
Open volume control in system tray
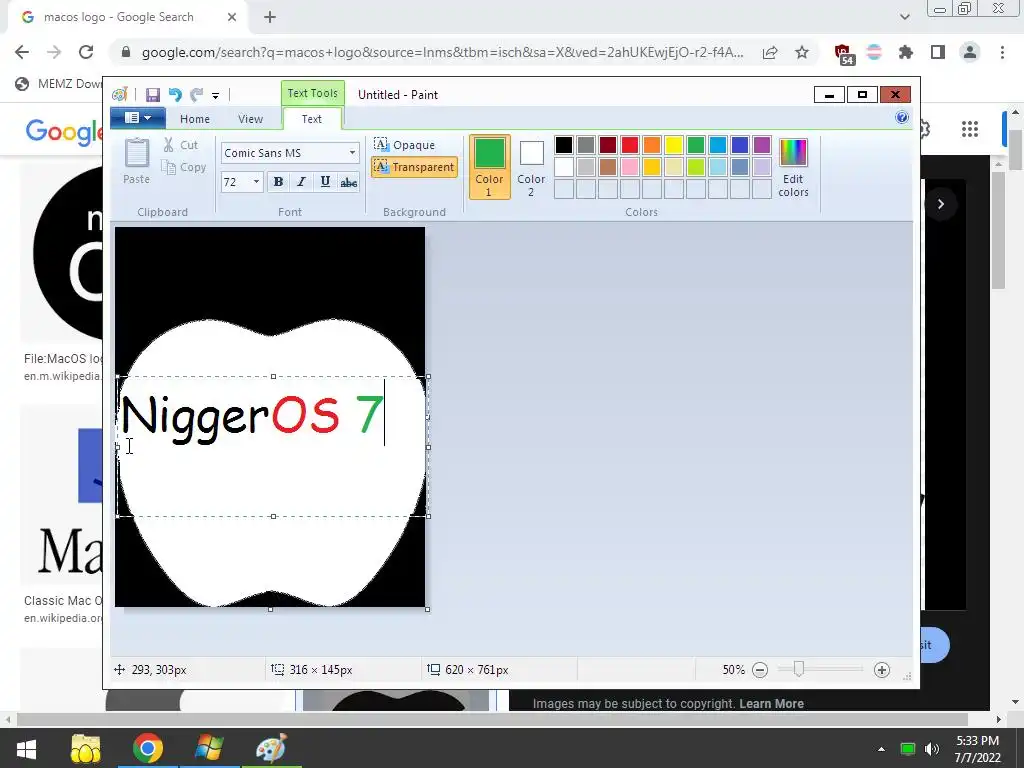tap(931, 749)
